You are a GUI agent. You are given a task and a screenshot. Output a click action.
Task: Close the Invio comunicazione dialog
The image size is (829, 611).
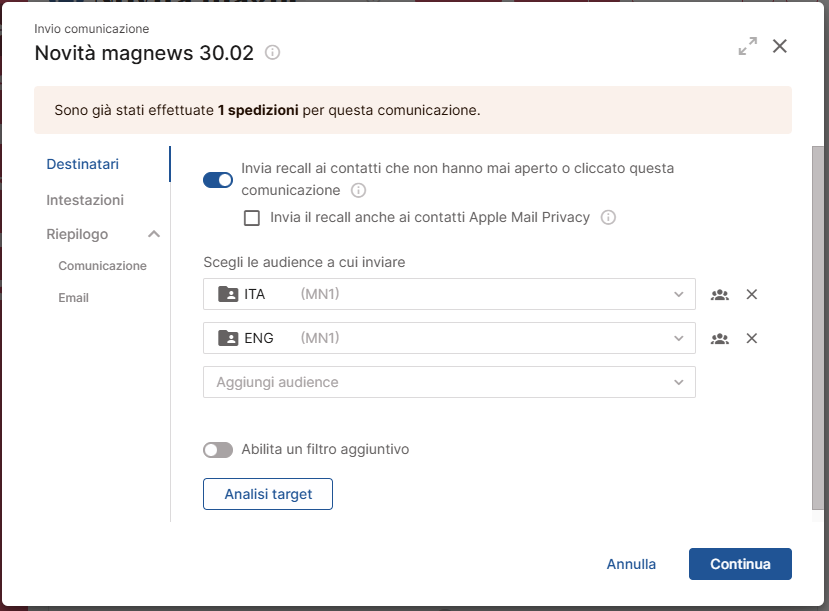pos(780,46)
